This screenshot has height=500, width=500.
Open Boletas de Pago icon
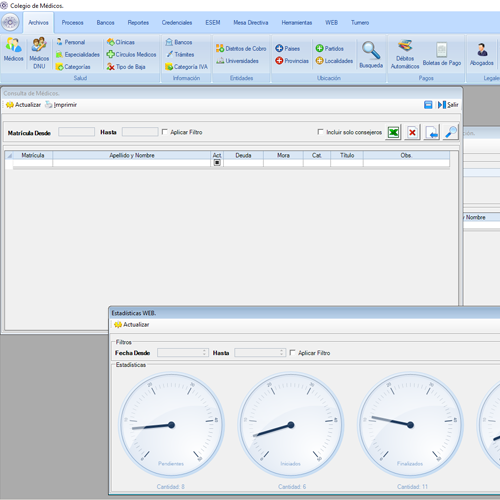tap(442, 54)
